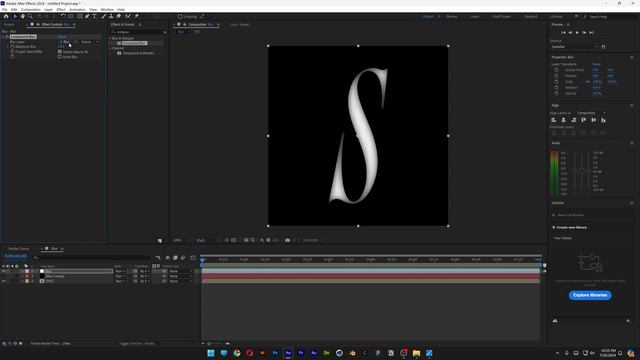Open first layer's parent None dropdown
The width and height of the screenshot is (640, 360).
[180, 271]
